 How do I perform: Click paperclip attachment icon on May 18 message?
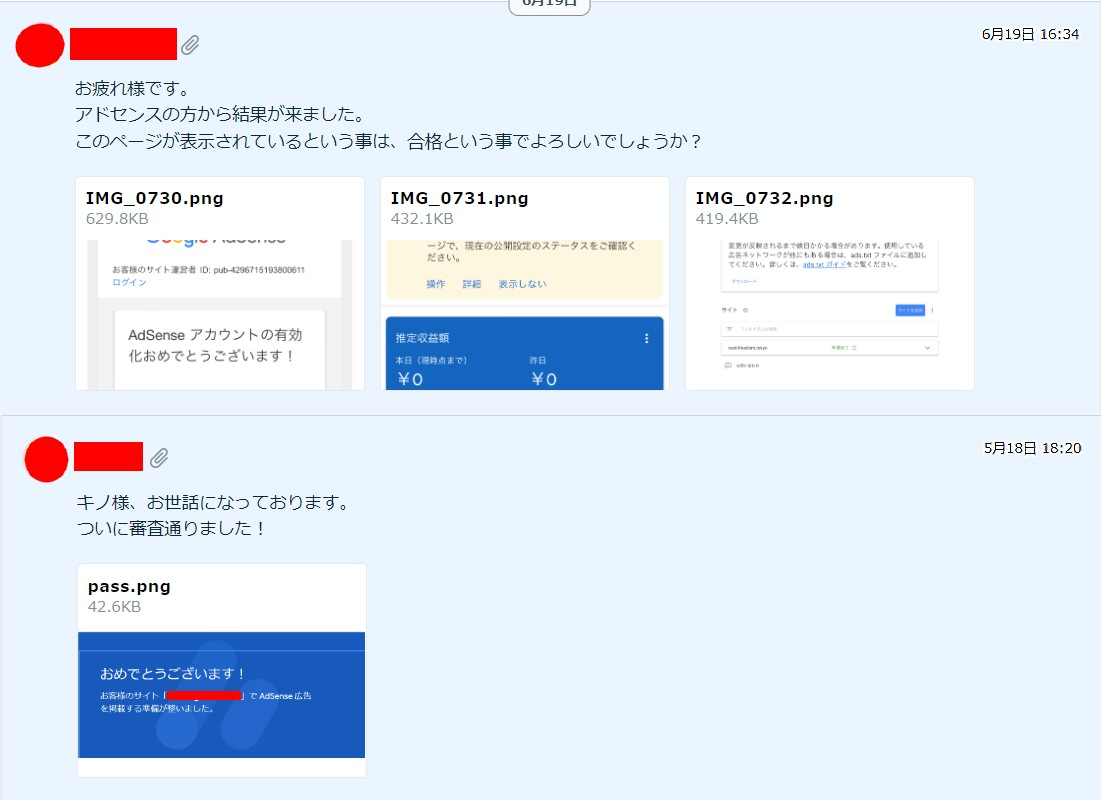pyautogui.click(x=159, y=458)
